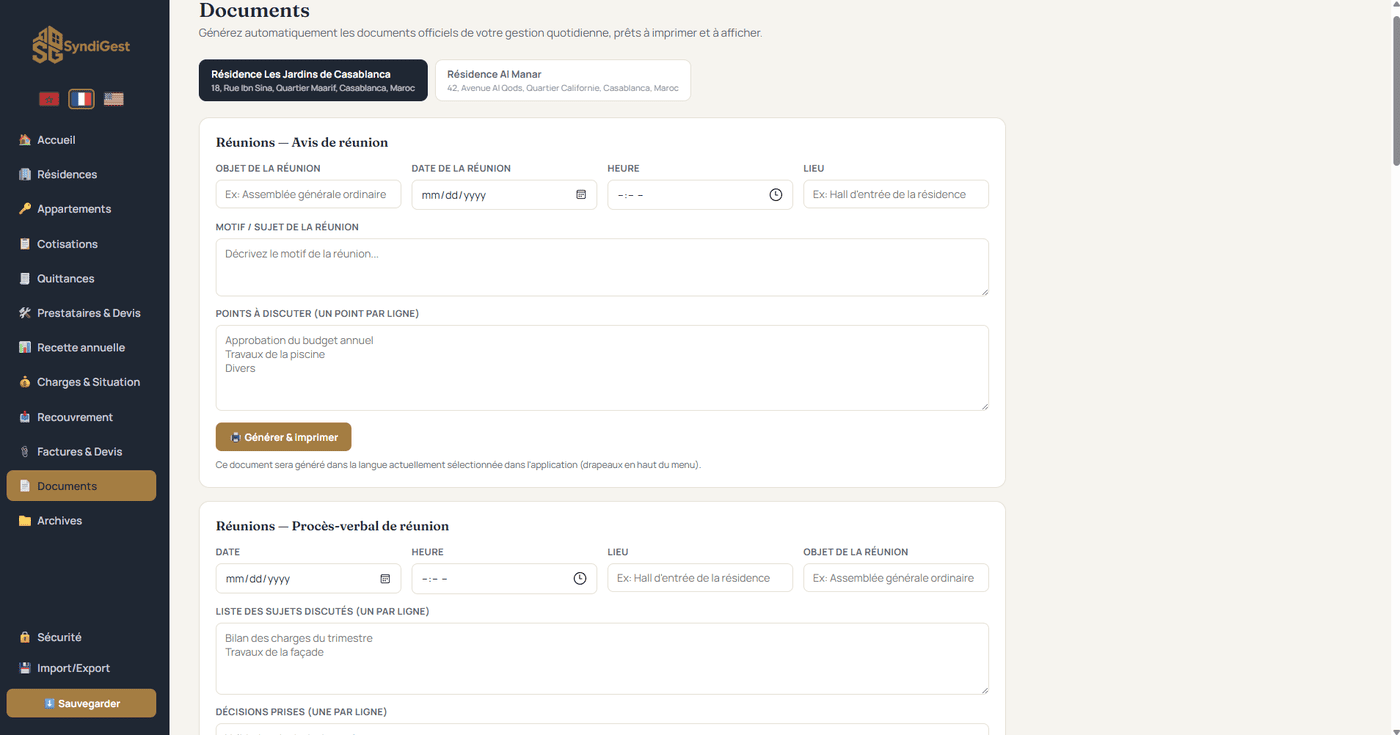
Task: Open calendar picker in Procès-verbal Date field
Action: (385, 578)
